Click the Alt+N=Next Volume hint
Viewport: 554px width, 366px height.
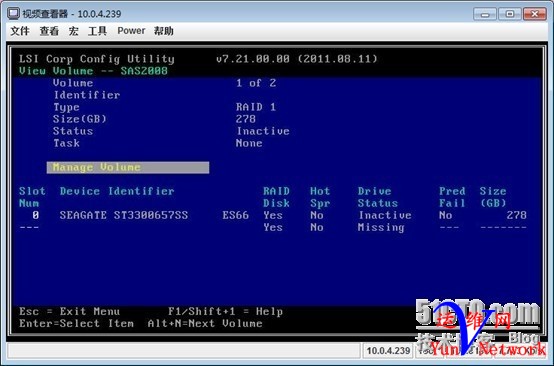point(205,324)
